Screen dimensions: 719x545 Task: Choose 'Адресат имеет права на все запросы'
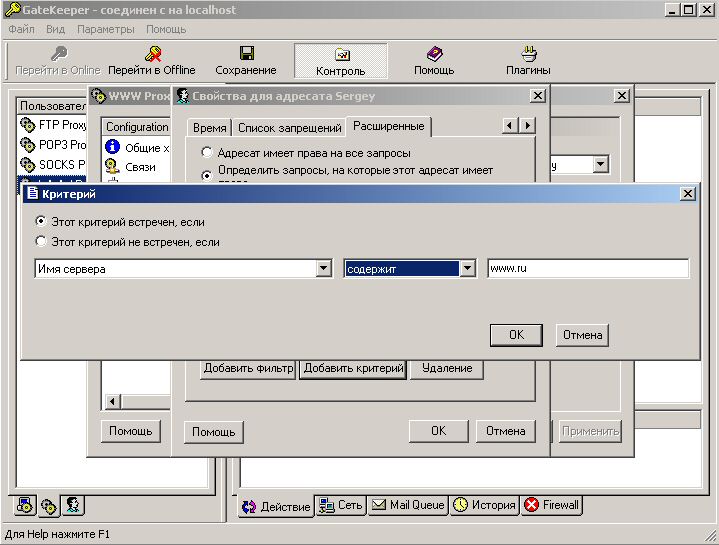(207, 152)
